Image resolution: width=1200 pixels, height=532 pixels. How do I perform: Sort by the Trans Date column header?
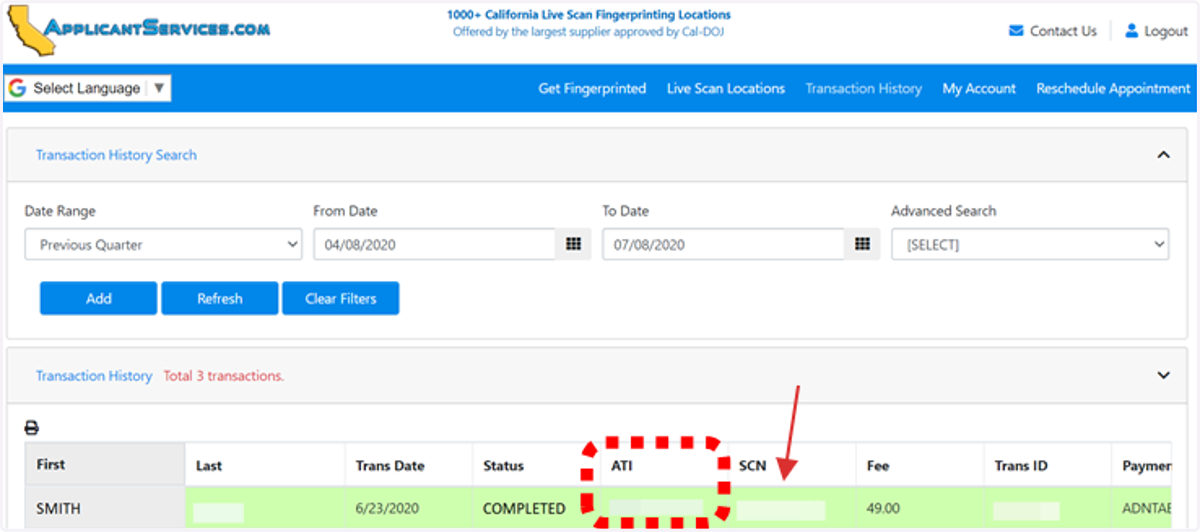408,465
